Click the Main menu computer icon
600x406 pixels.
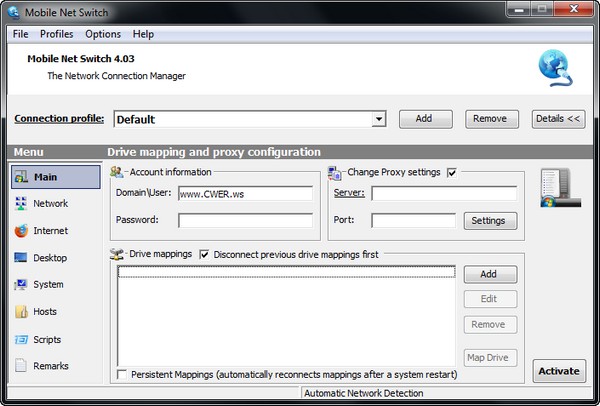click(x=21, y=177)
